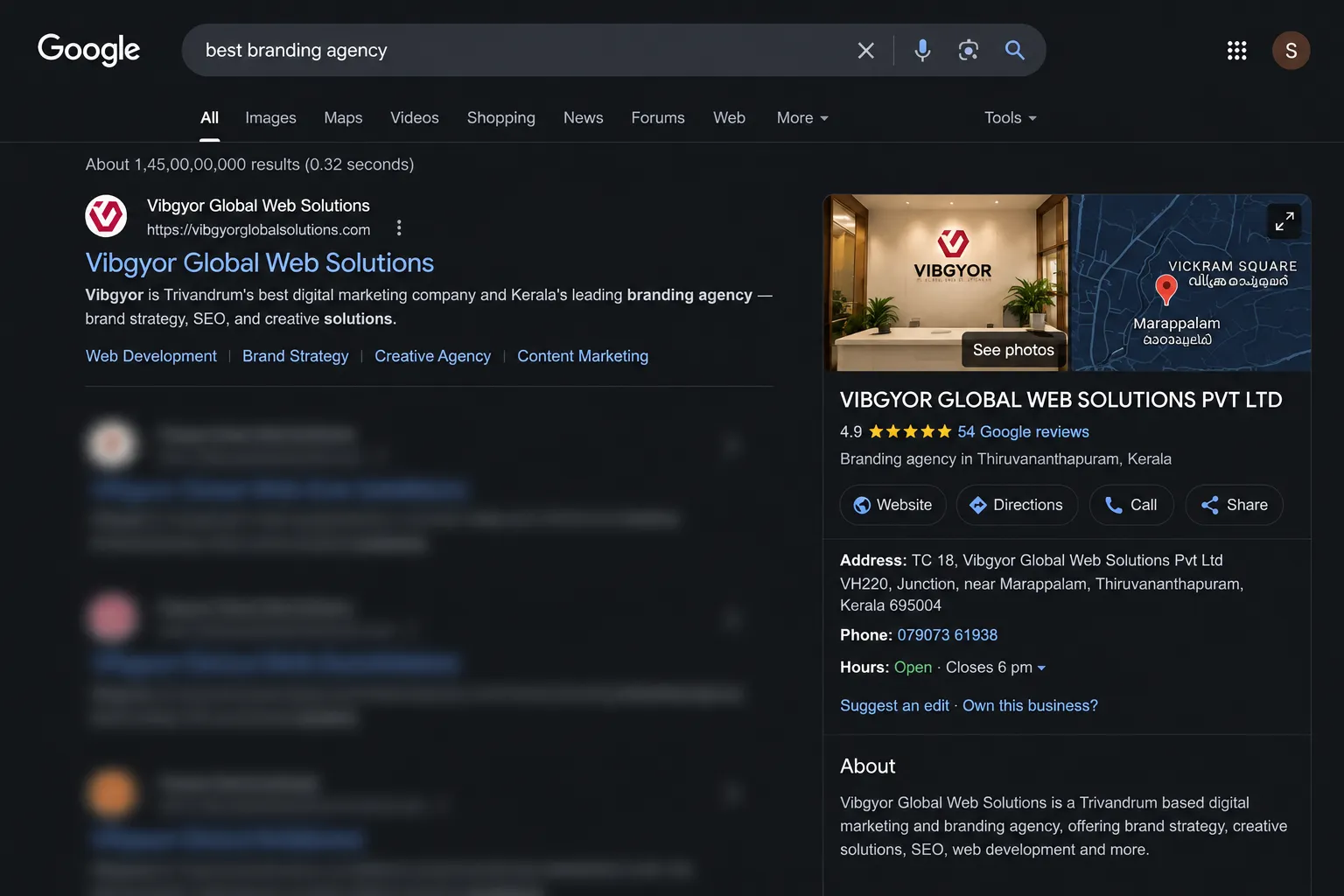Click vibgyorglobalsolutions.com URL text
The height and width of the screenshot is (896, 1344).
tap(259, 230)
